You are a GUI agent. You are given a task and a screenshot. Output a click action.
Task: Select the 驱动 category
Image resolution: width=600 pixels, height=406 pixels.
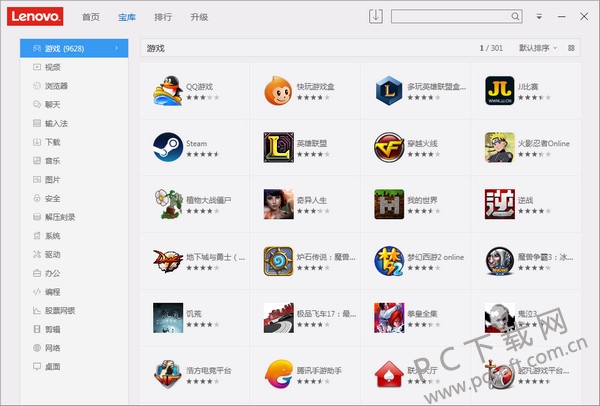click(74, 254)
